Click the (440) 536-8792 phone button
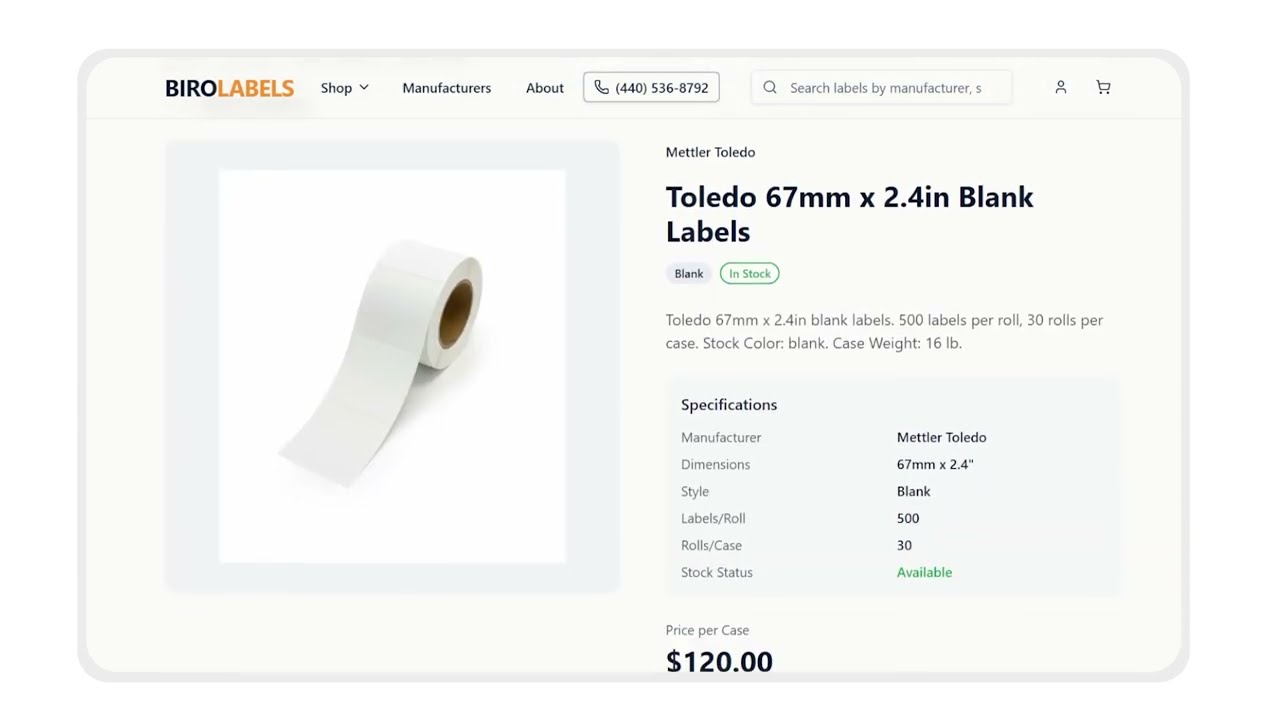The image size is (1280, 720). point(651,88)
